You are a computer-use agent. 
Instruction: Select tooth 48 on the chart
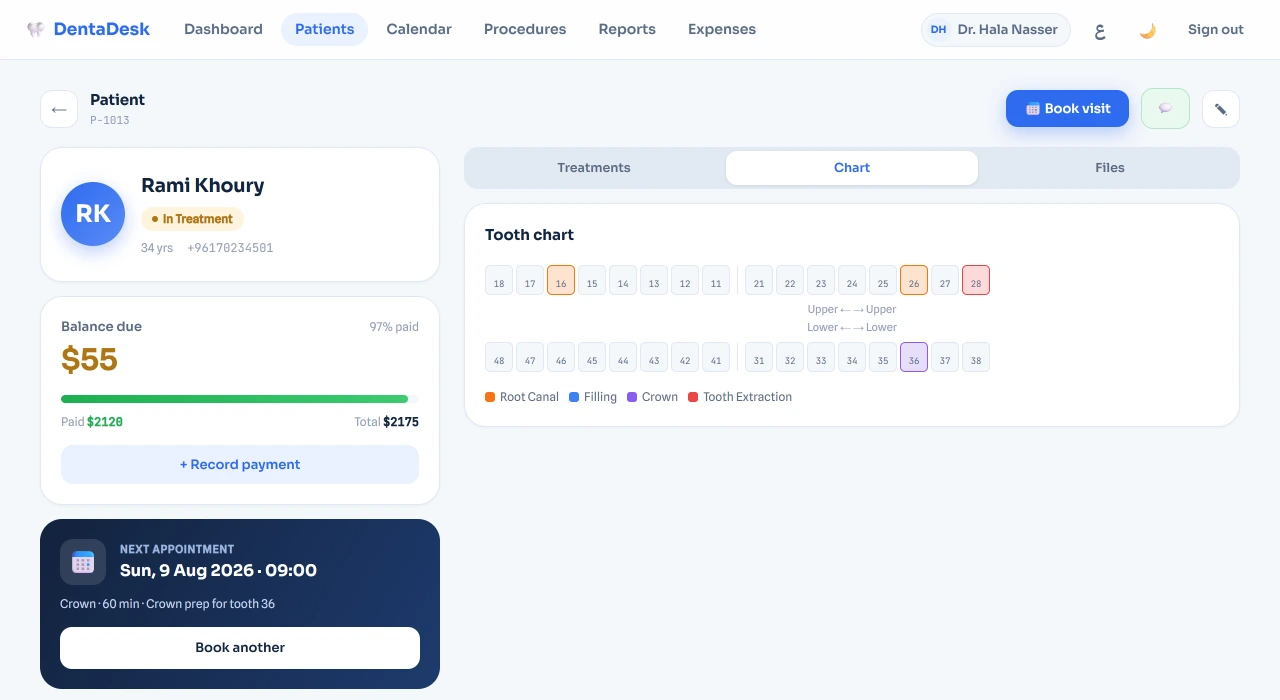click(499, 357)
